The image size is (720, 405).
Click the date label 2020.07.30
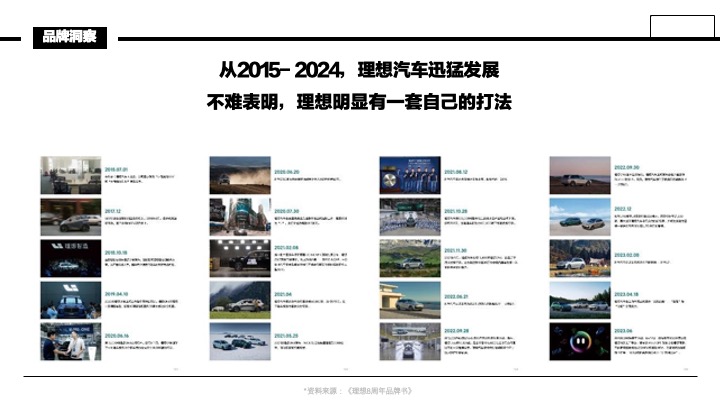point(287,211)
